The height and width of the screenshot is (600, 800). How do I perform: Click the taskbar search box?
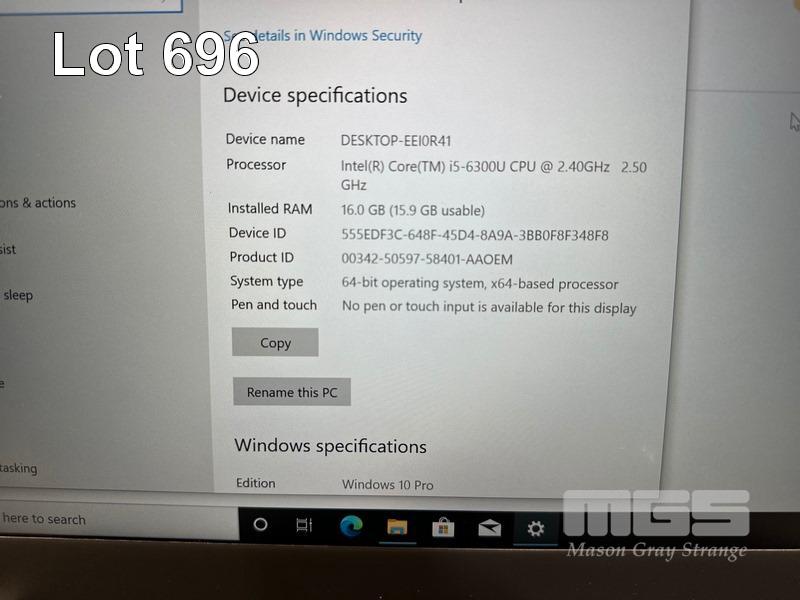pyautogui.click(x=119, y=519)
